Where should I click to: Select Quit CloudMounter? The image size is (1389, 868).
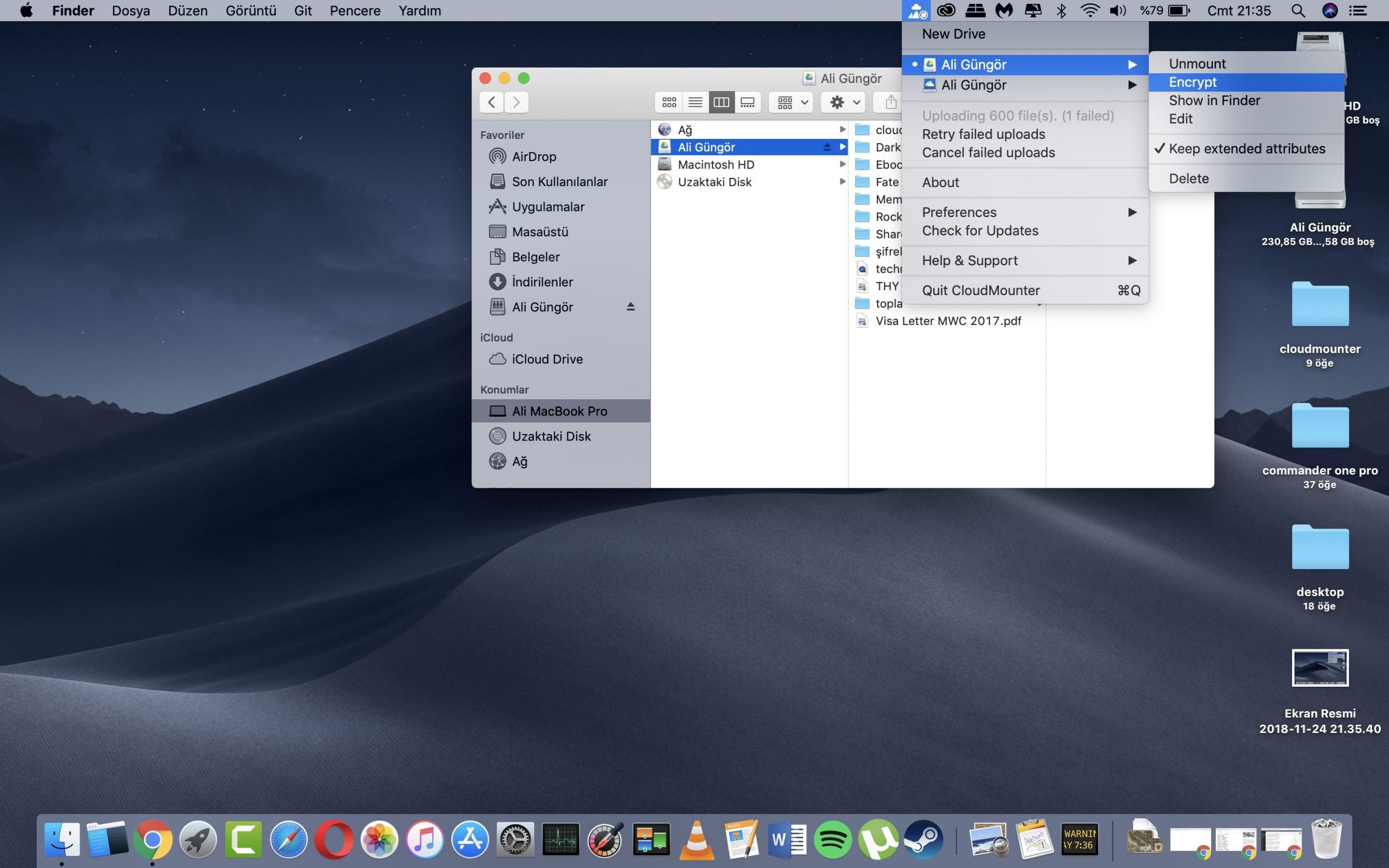pos(980,290)
